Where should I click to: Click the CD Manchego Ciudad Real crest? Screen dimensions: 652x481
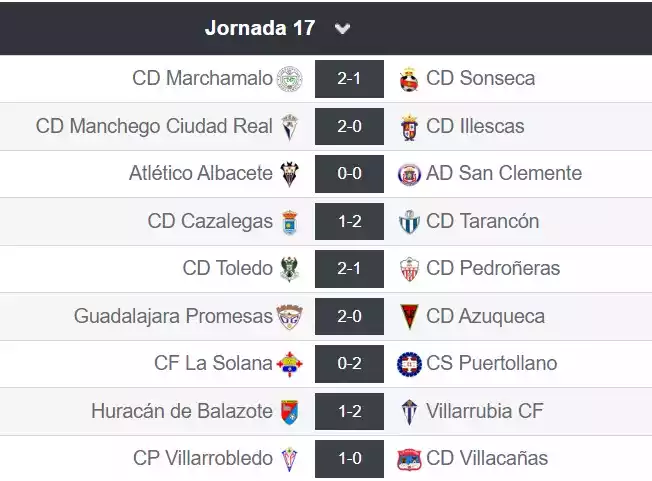click(x=289, y=127)
